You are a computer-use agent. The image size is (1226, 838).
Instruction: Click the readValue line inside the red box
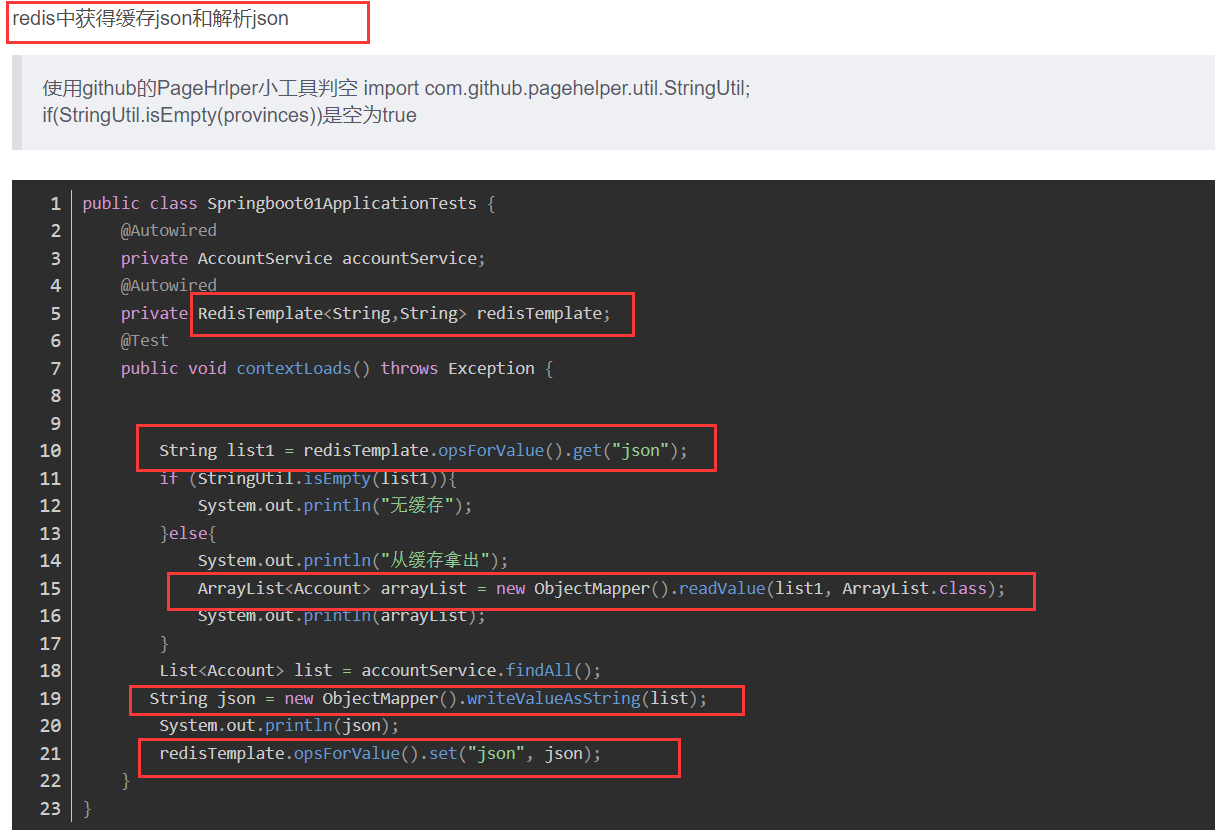coord(600,588)
